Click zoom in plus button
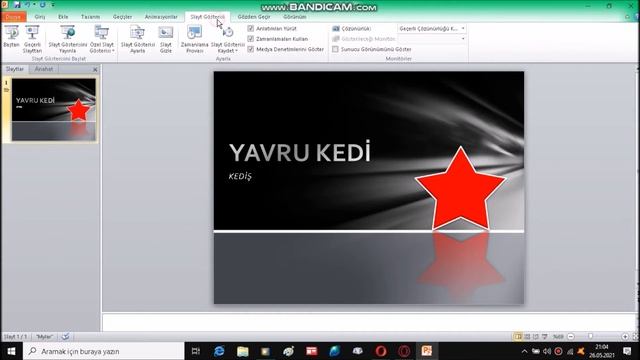The height and width of the screenshot is (360, 640). (x=625, y=336)
